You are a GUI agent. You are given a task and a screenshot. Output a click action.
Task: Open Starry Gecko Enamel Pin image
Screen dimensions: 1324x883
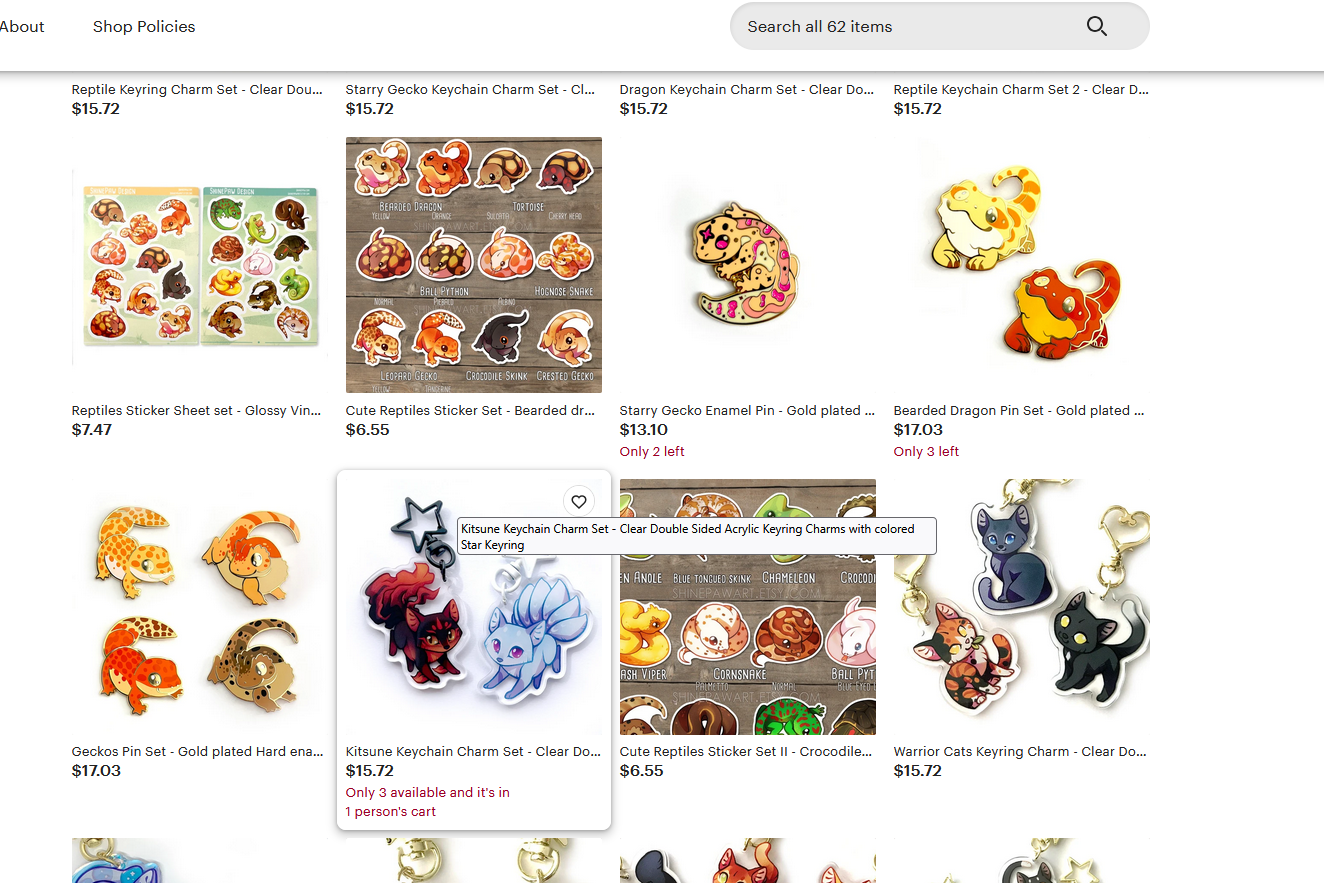coord(748,265)
